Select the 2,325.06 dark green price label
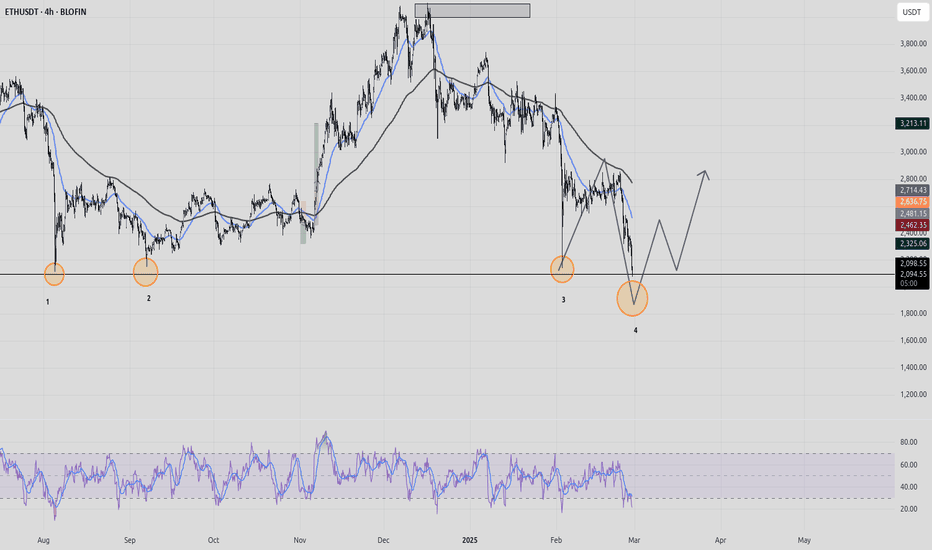This screenshot has height=550, width=932. coord(912,244)
